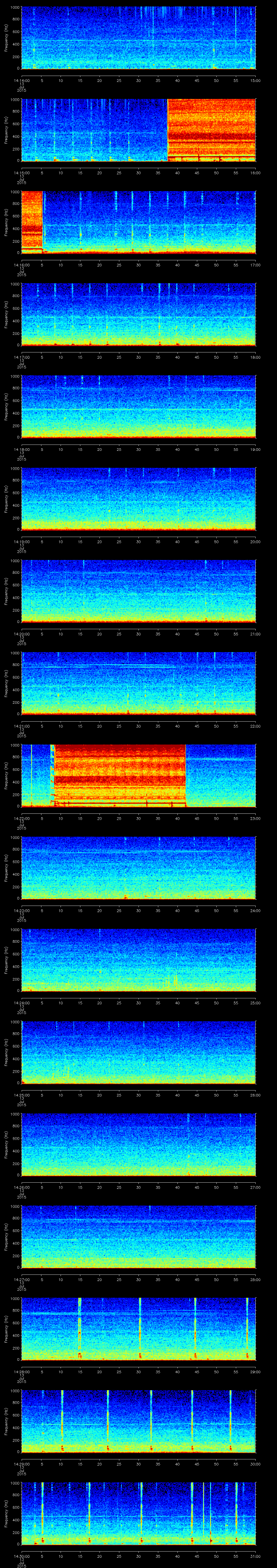Click the 14:19:00 start time label

coord(21,542)
